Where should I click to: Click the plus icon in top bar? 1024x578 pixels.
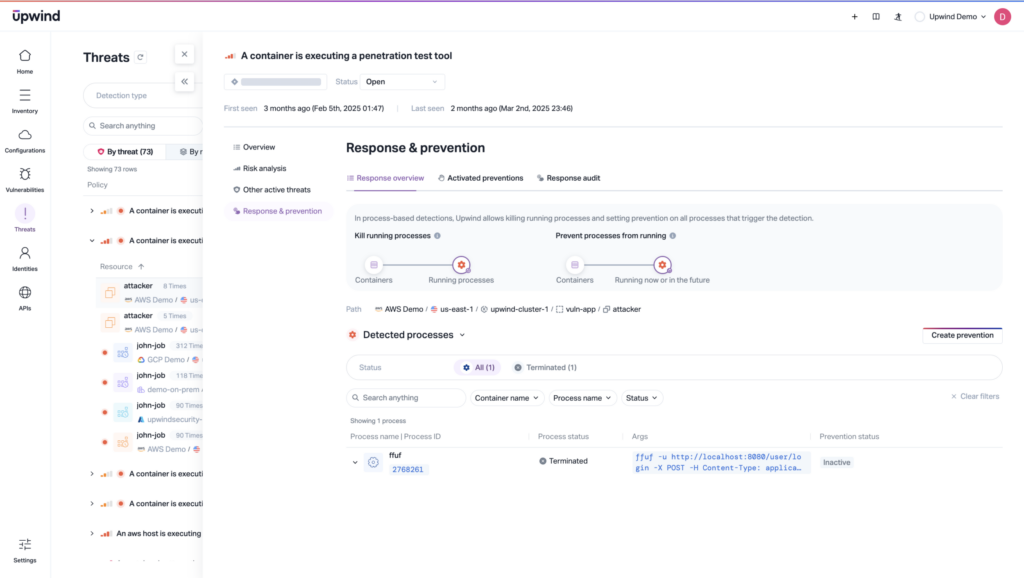coord(854,17)
